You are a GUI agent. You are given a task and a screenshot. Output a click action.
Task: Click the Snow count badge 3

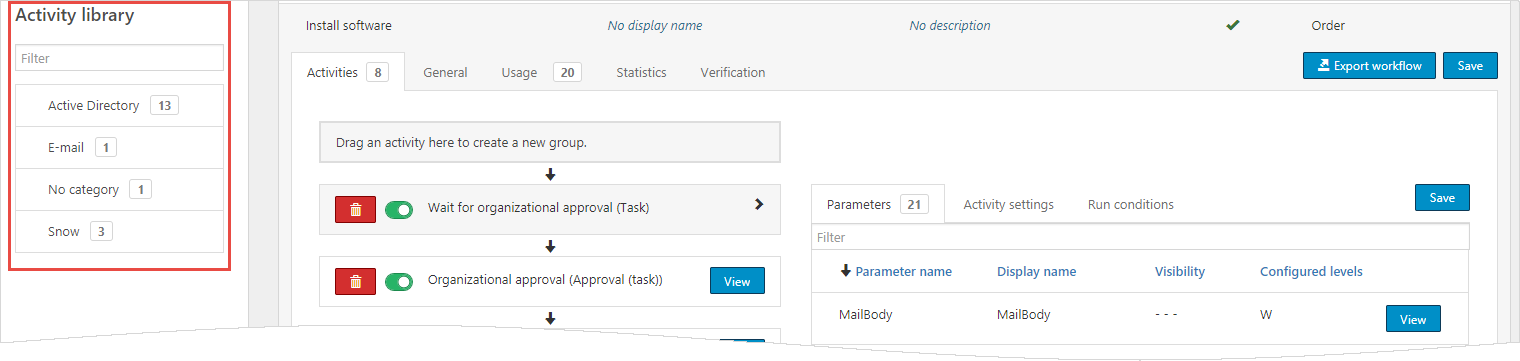pos(101,231)
